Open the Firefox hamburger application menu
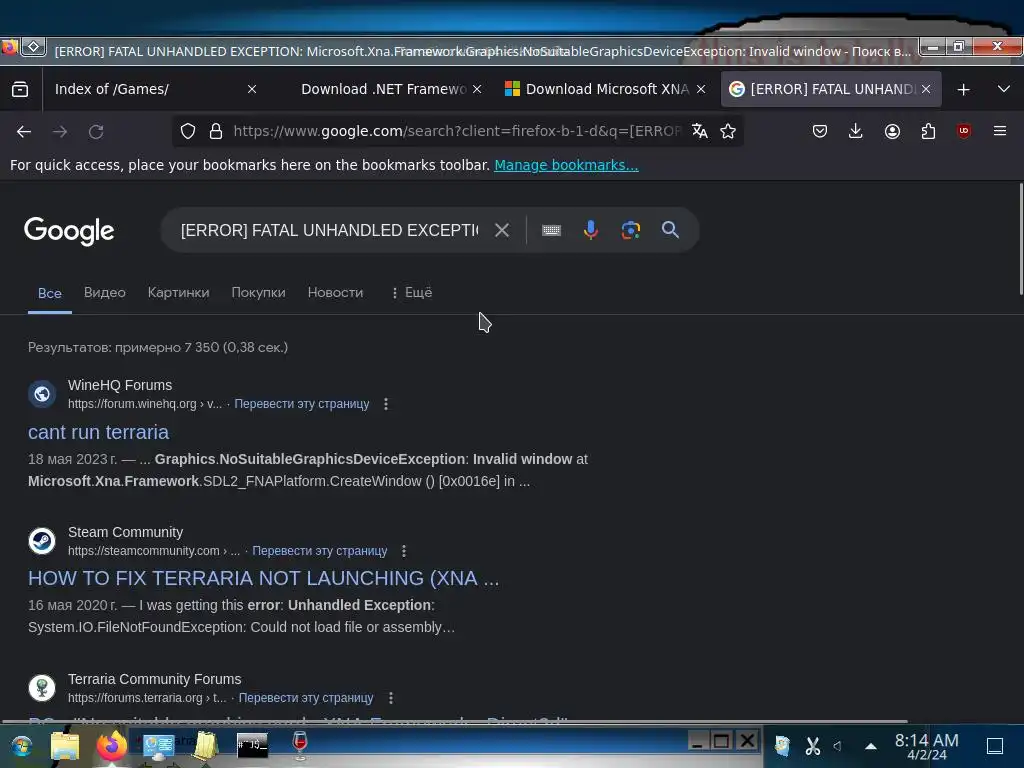 [x=1000, y=131]
